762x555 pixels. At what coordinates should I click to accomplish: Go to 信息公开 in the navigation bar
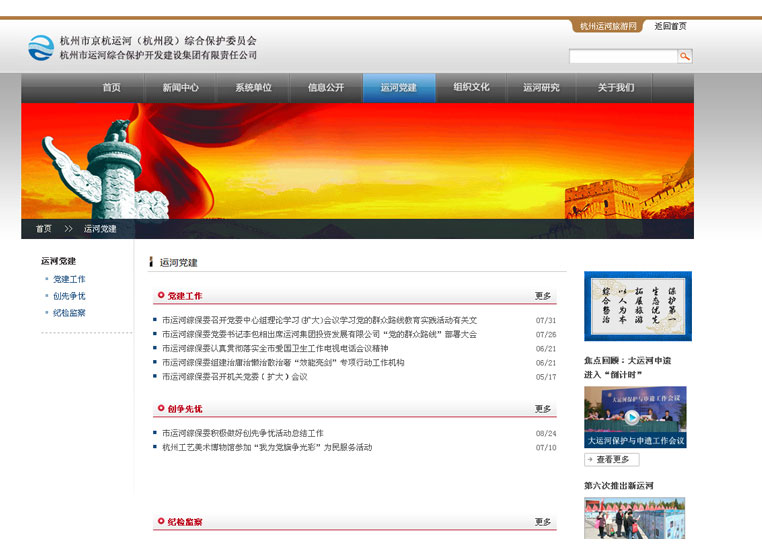[x=325, y=88]
